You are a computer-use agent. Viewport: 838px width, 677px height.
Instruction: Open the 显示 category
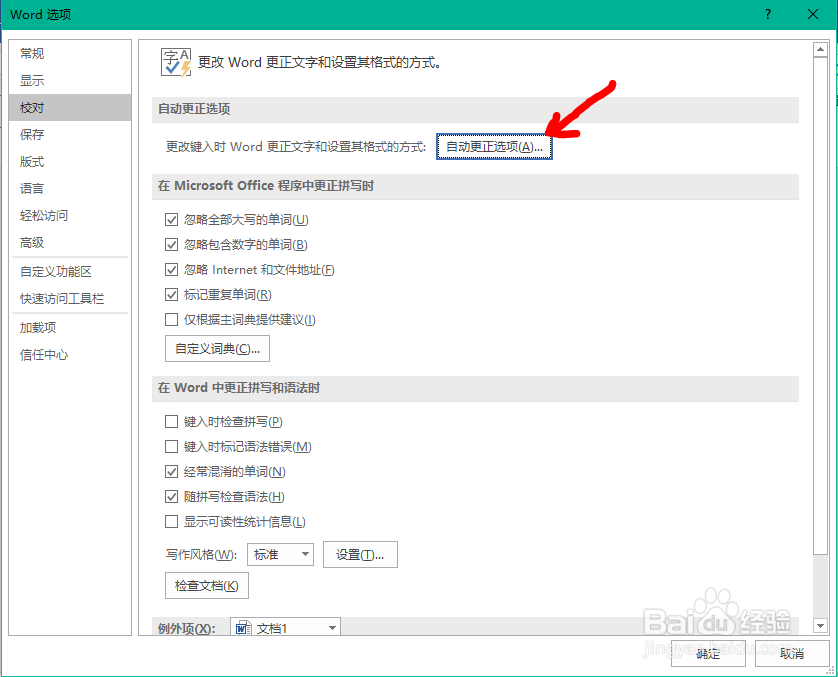pos(70,81)
